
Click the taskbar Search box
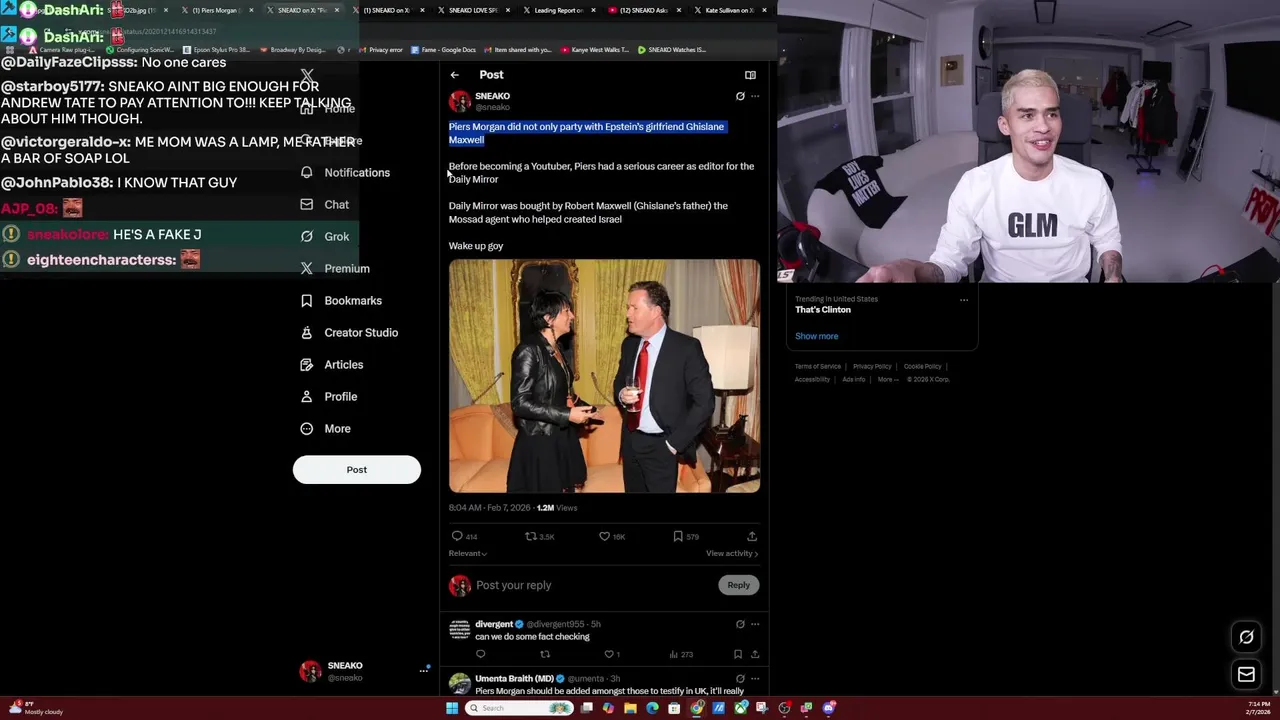point(519,708)
